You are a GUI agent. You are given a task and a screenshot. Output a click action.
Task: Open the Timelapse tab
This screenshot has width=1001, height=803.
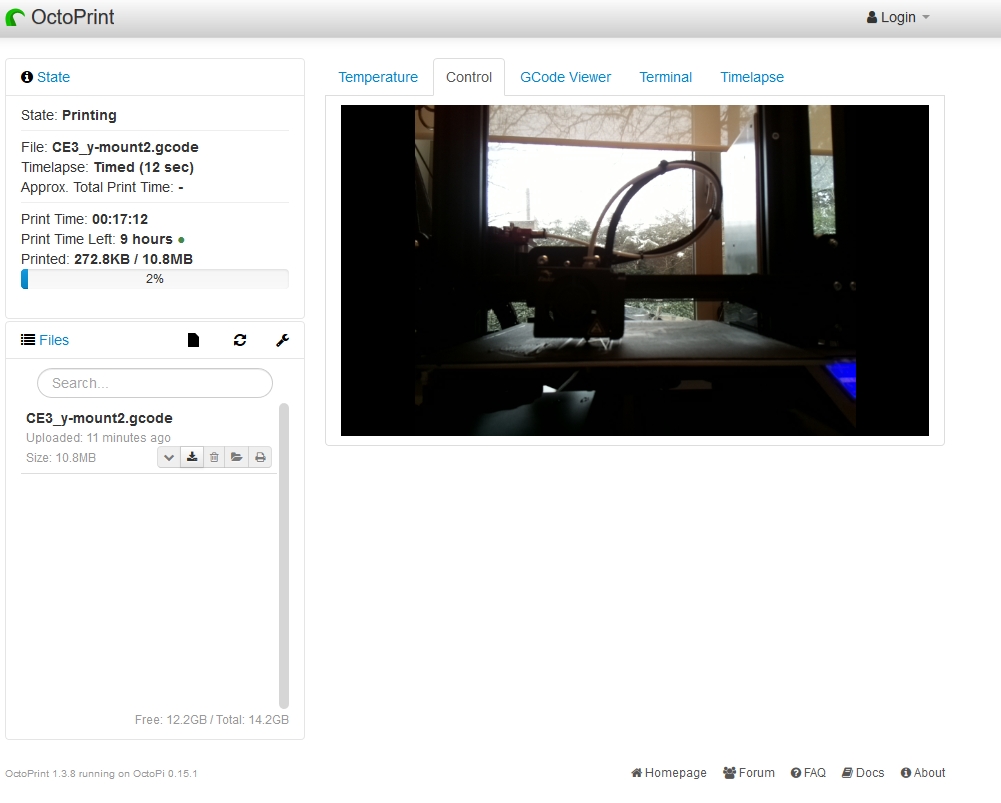(x=752, y=77)
